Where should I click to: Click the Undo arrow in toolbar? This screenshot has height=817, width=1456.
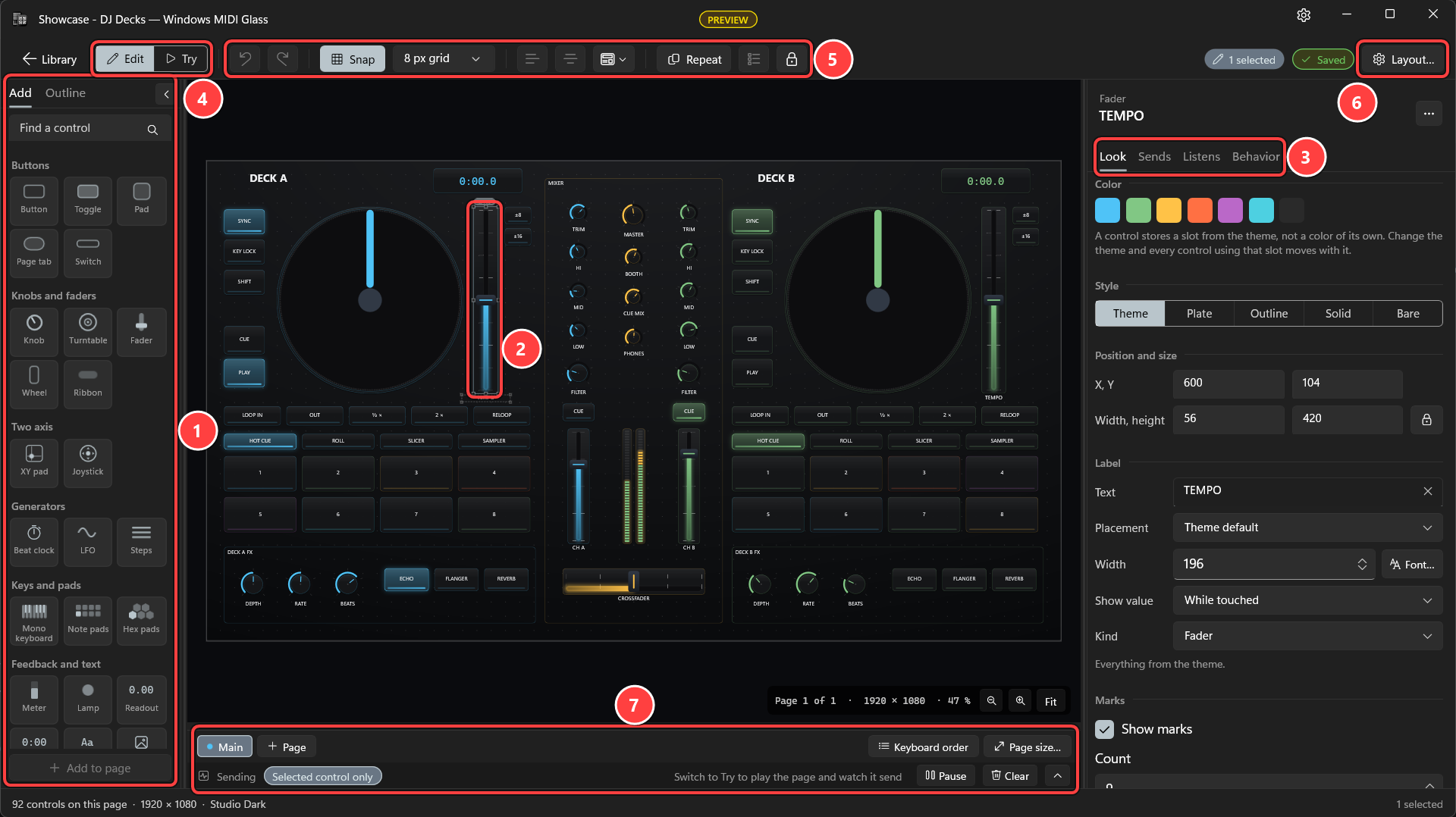tap(245, 59)
